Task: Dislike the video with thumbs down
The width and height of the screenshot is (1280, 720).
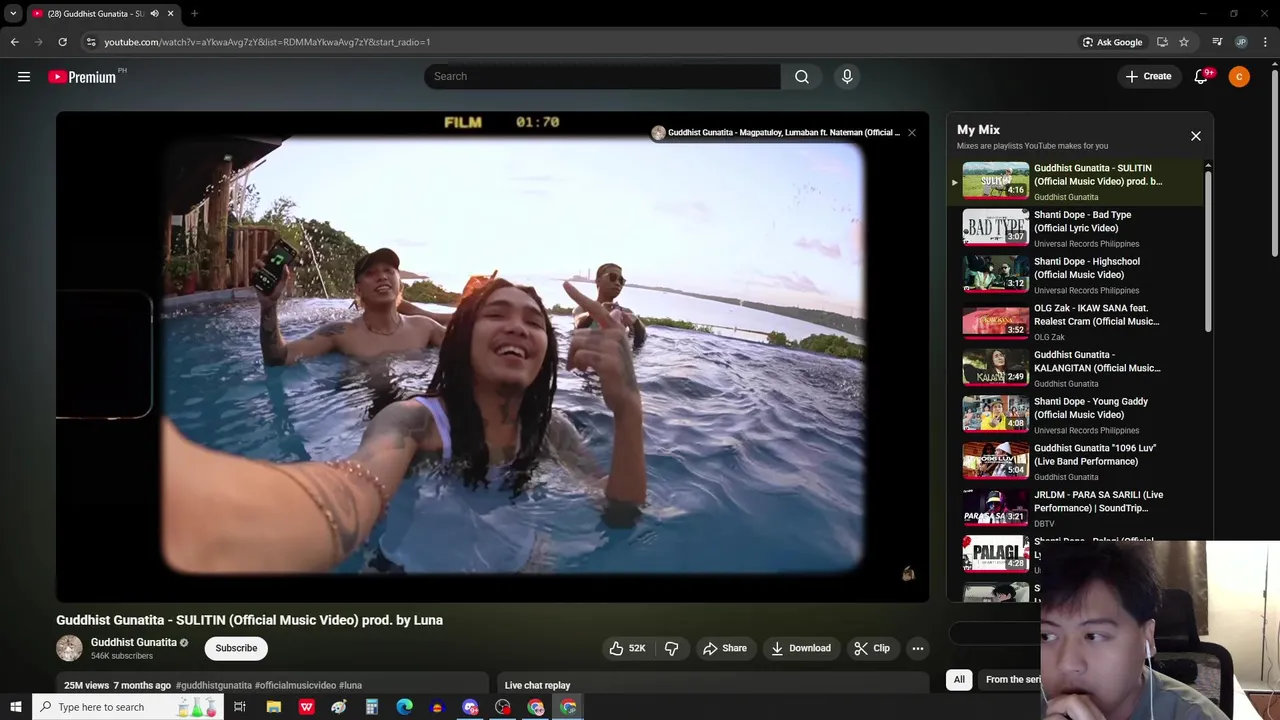Action: pos(672,648)
